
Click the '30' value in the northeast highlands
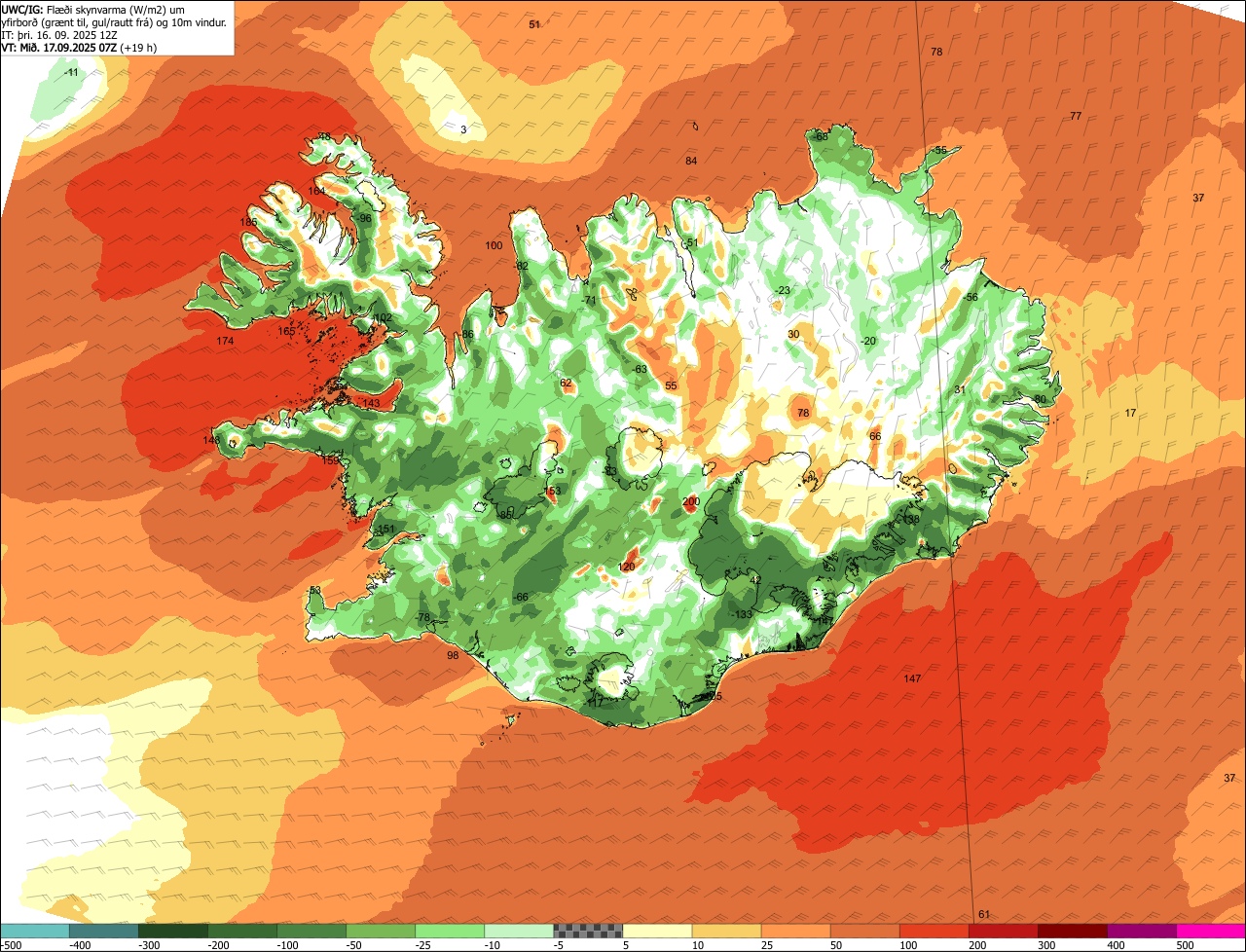(793, 334)
